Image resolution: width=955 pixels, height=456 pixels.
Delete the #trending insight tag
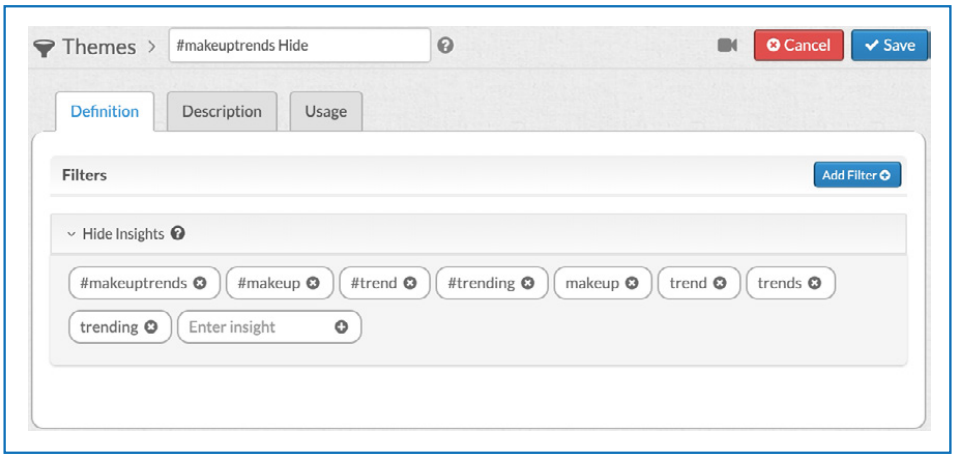click(528, 283)
